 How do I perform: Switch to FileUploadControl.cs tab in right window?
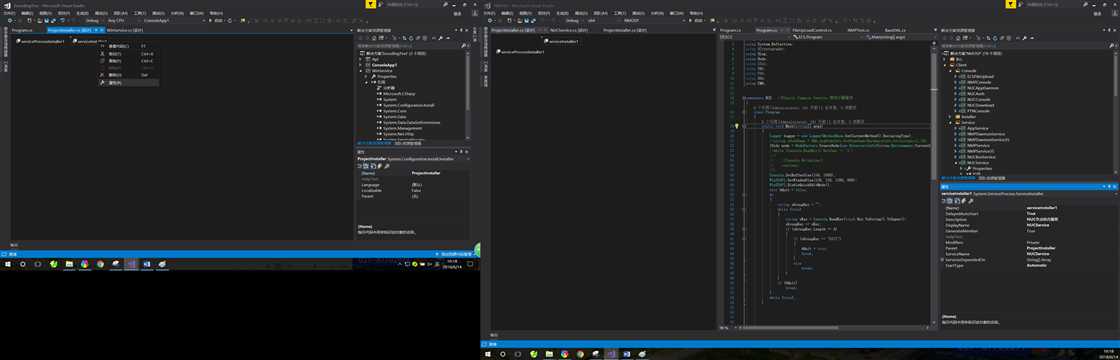click(811, 31)
